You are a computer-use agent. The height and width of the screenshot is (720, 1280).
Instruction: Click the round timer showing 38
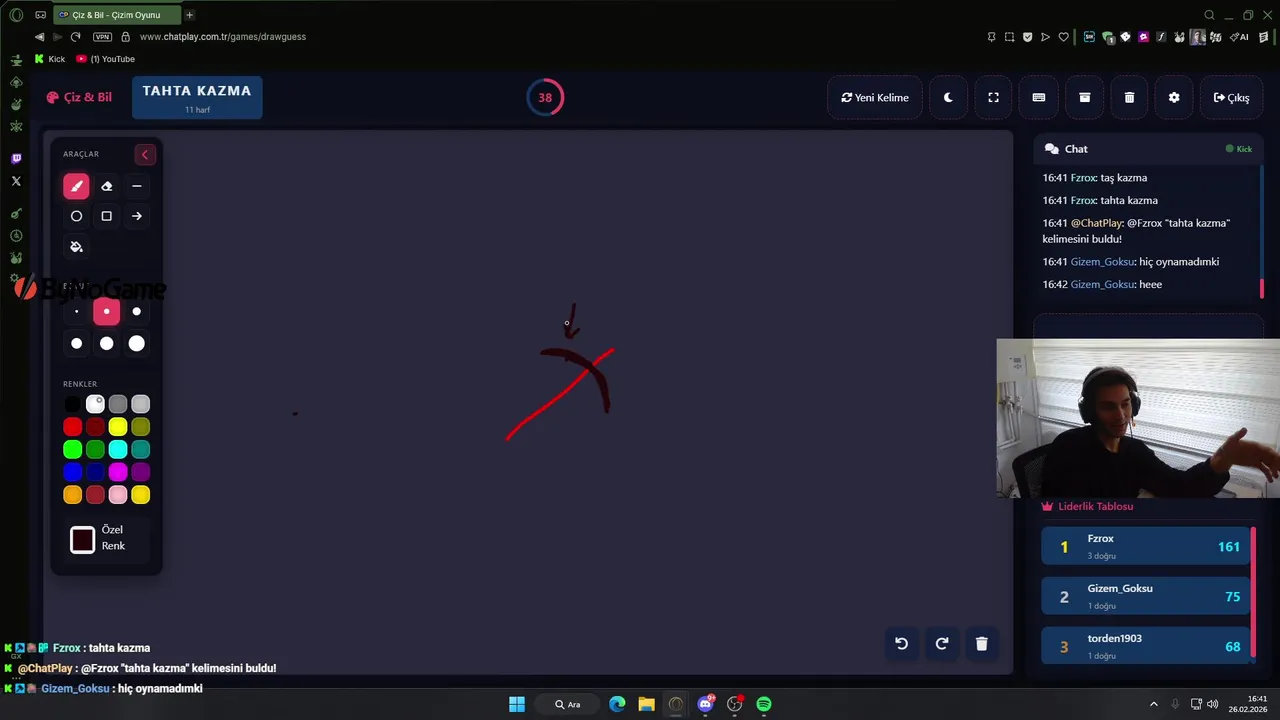545,97
